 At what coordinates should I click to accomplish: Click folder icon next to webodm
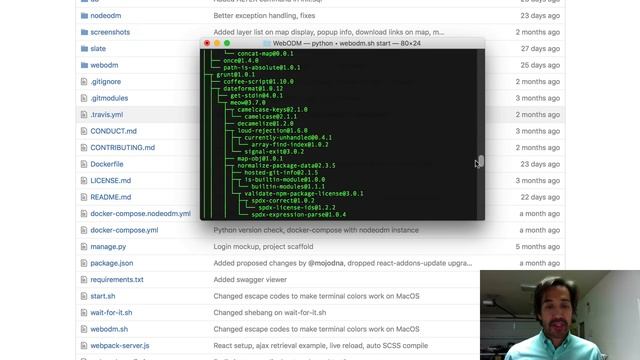click(x=84, y=65)
